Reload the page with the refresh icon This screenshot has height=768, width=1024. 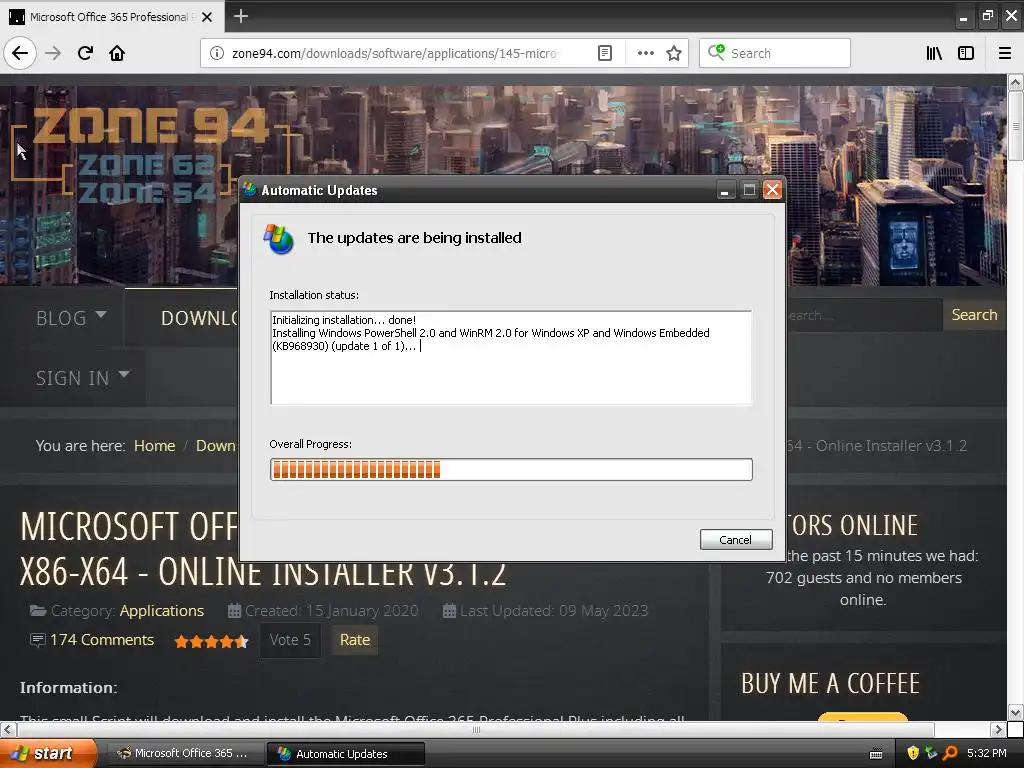click(x=85, y=53)
